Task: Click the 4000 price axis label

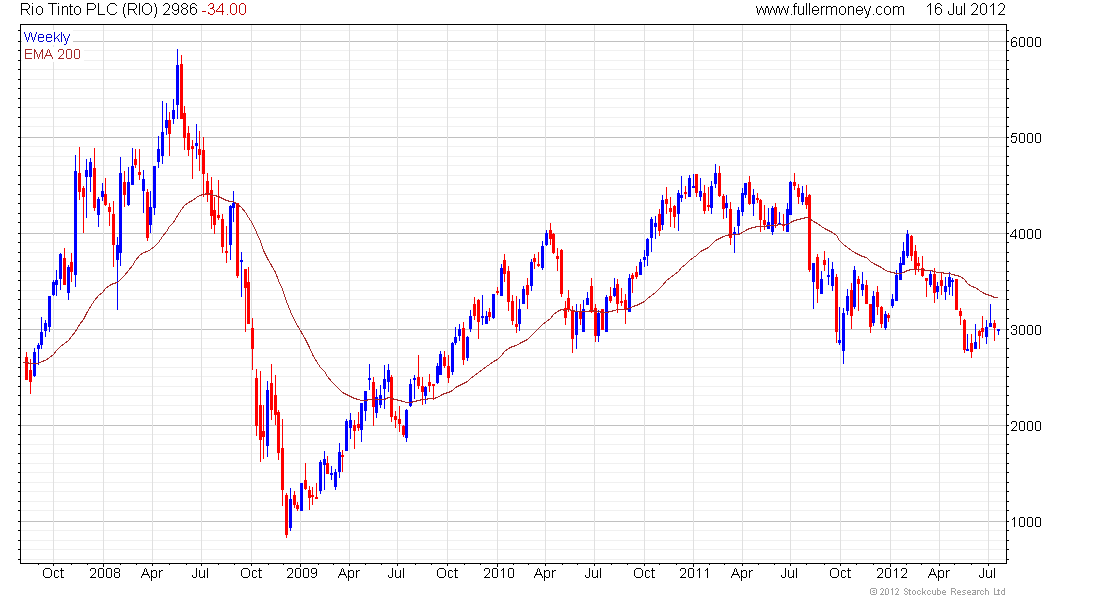Action: click(x=1026, y=234)
